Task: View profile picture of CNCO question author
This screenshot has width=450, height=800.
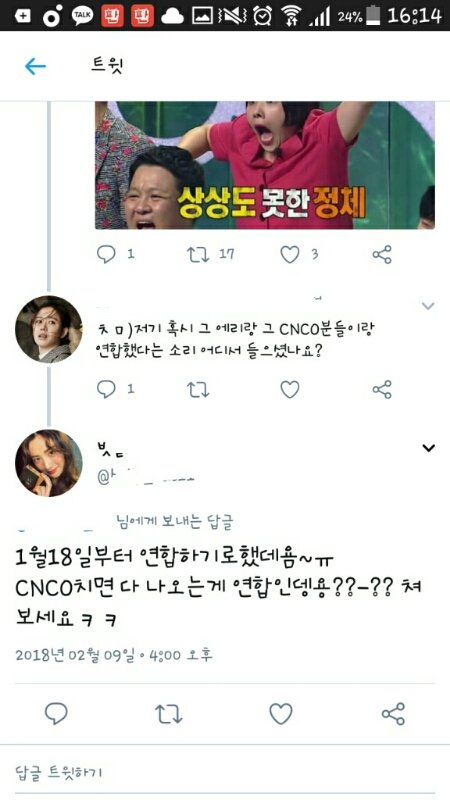Action: pyautogui.click(x=48, y=329)
